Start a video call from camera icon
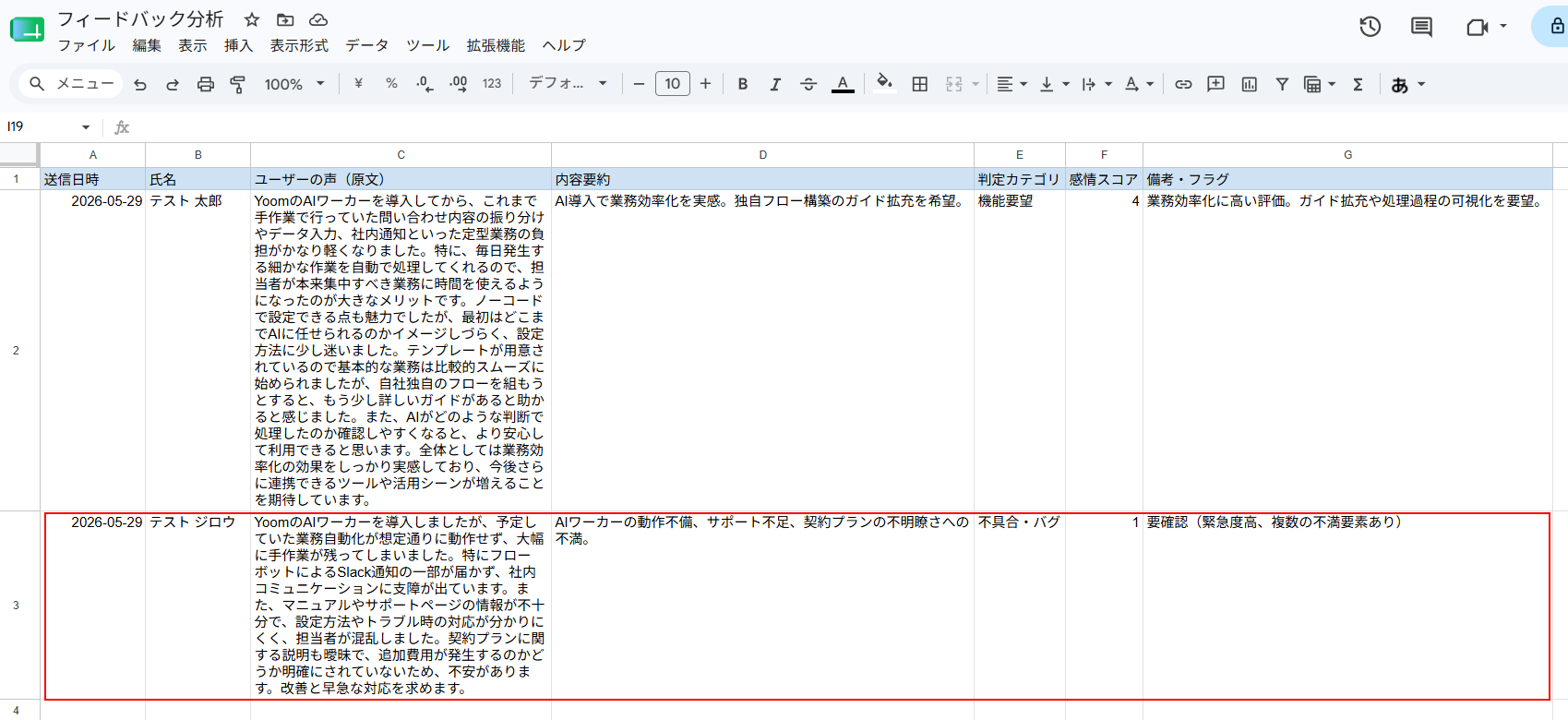This screenshot has width=1568, height=720. pos(1478,27)
